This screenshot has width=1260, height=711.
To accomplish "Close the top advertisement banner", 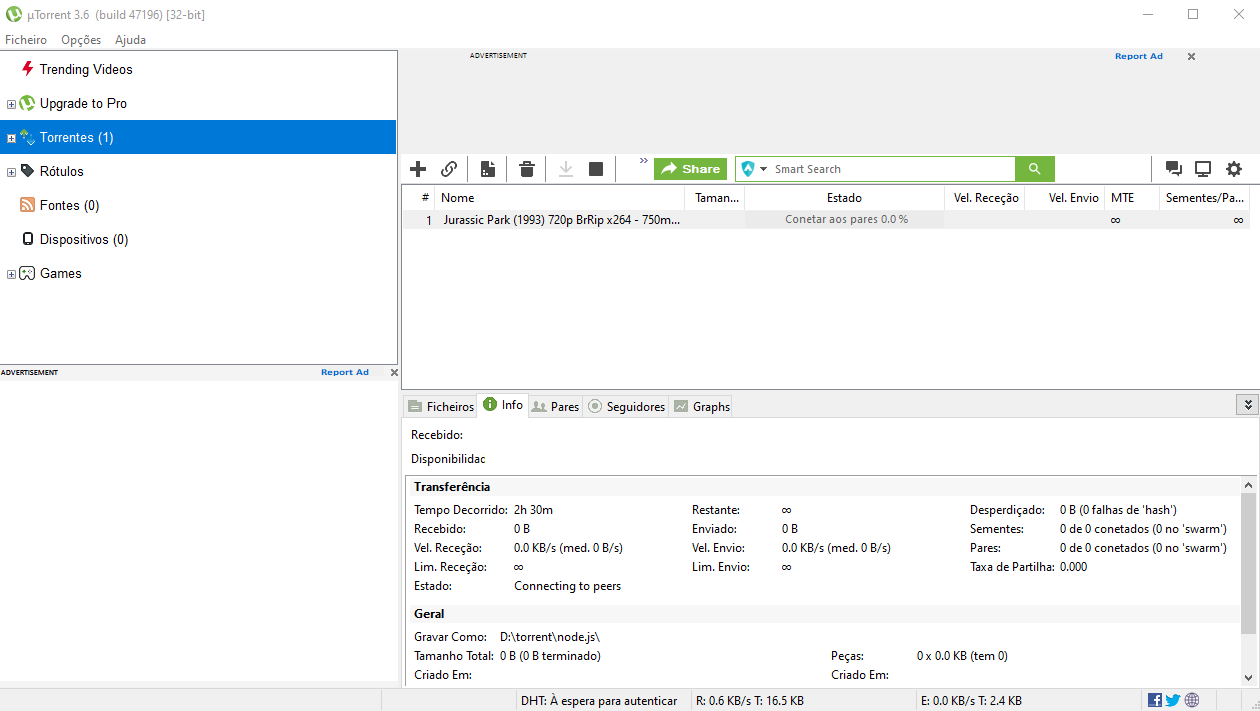I will coord(1191,57).
